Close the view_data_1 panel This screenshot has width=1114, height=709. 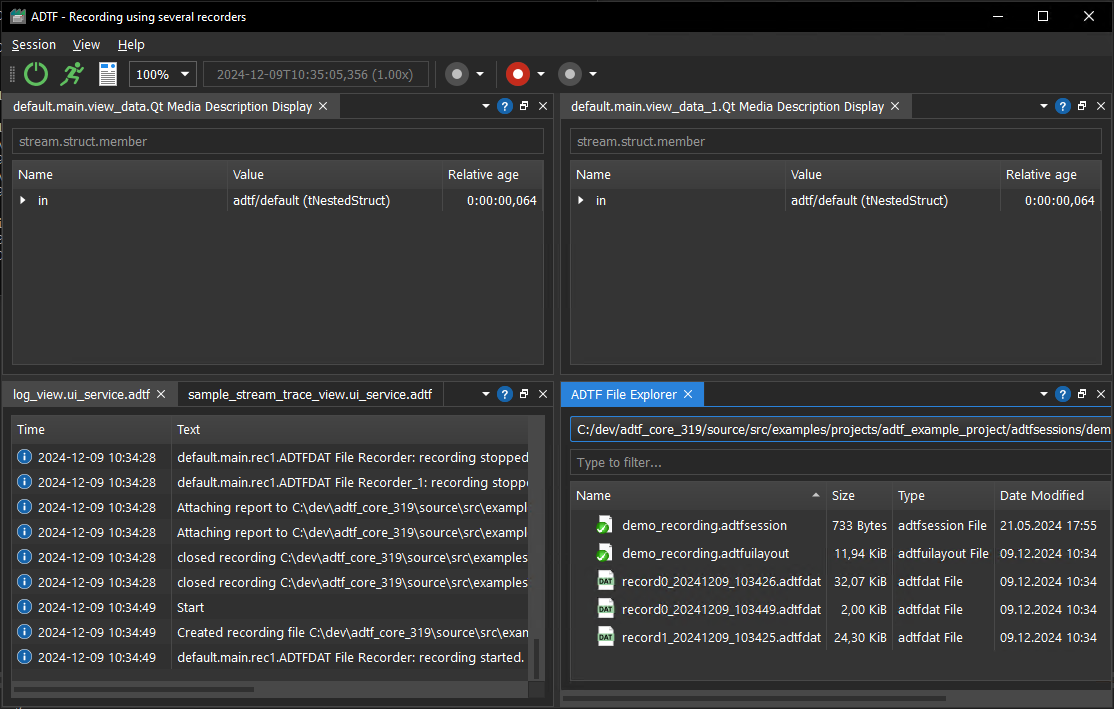tap(1101, 106)
